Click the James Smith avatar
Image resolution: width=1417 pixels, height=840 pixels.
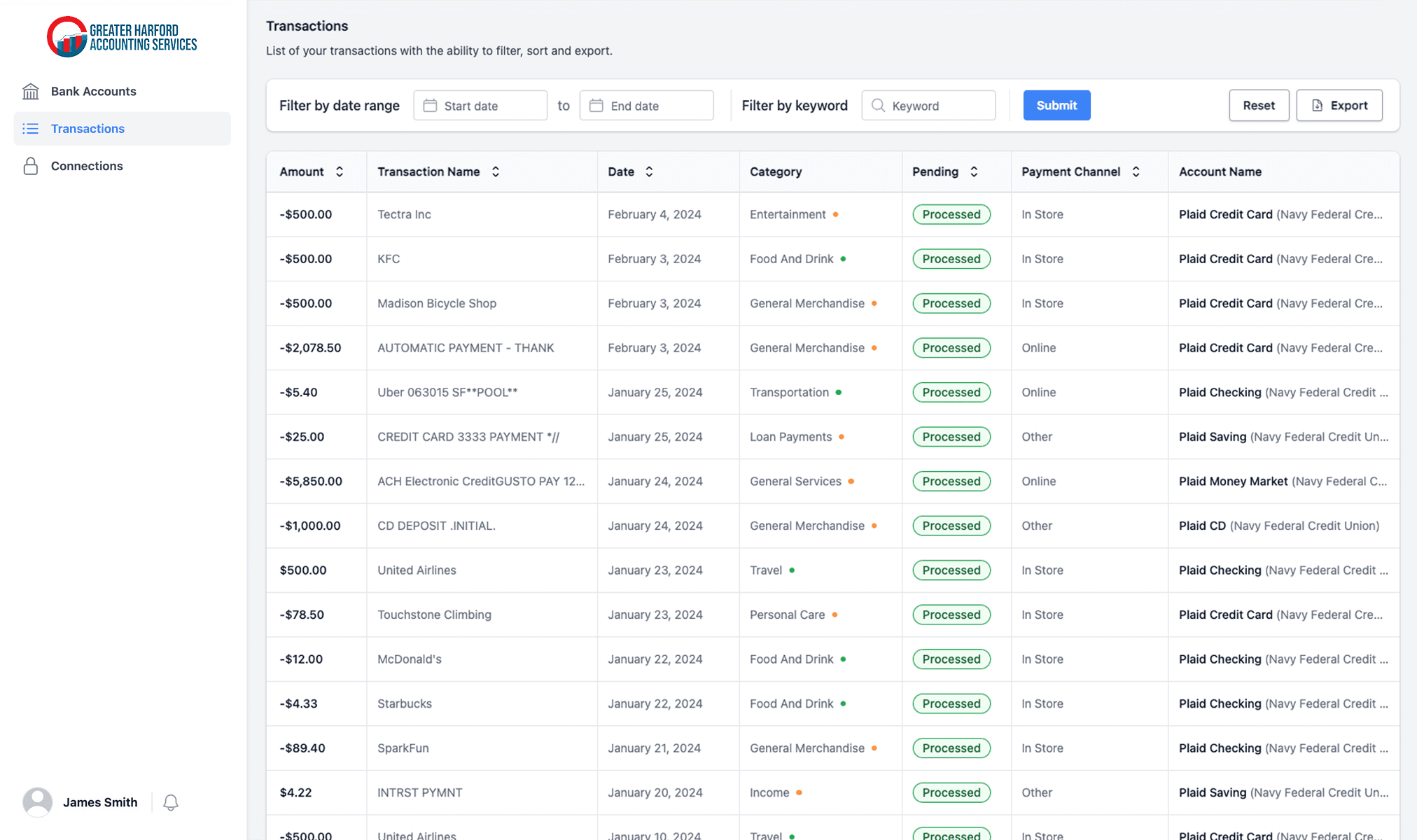tap(38, 802)
